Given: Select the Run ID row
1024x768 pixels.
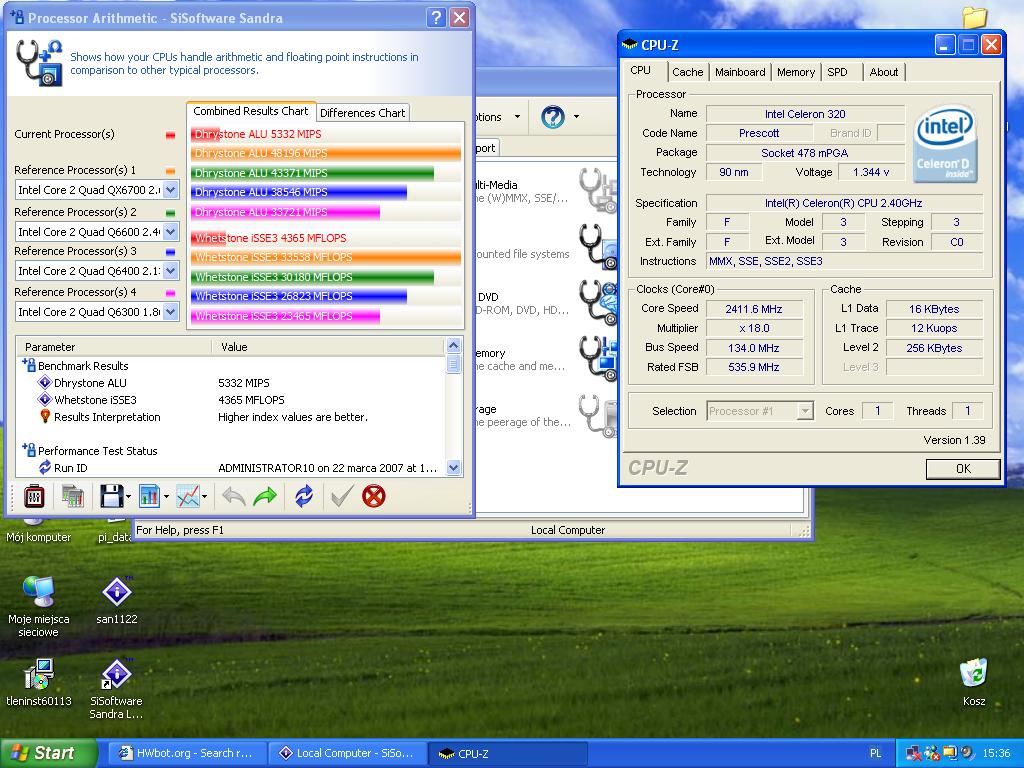Looking at the screenshot, I should tap(231, 468).
